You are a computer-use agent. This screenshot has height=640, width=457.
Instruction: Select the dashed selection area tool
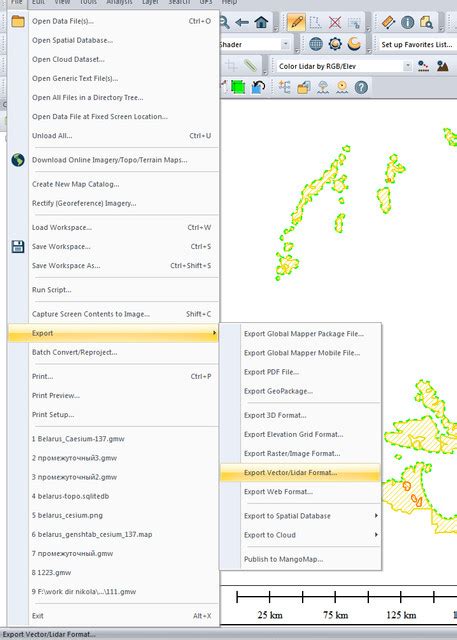tap(315, 22)
